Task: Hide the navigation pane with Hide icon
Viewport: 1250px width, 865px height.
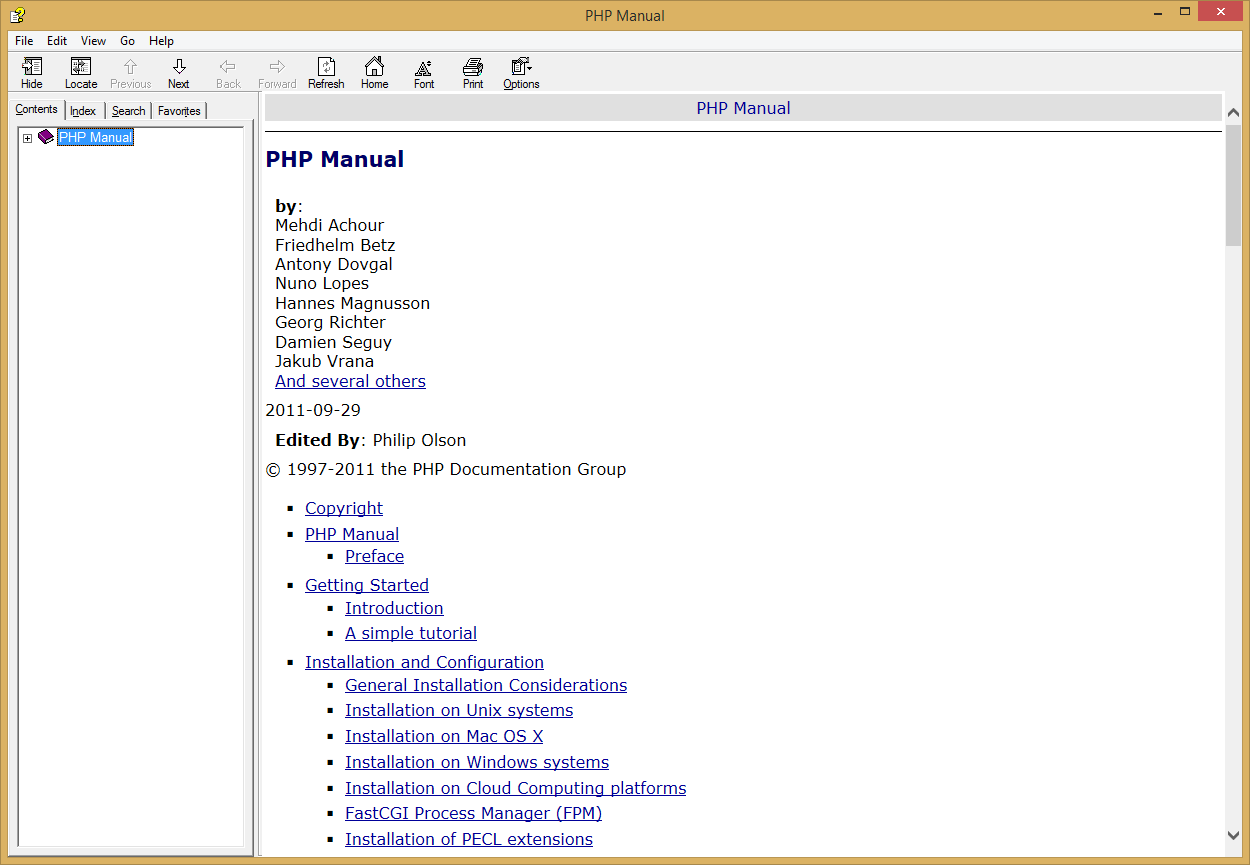Action: click(32, 73)
